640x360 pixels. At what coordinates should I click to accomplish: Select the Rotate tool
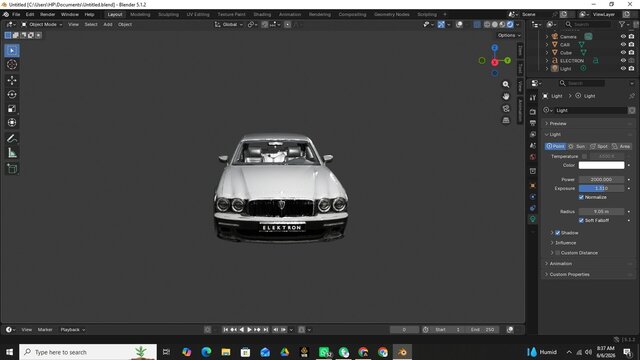[x=12, y=94]
